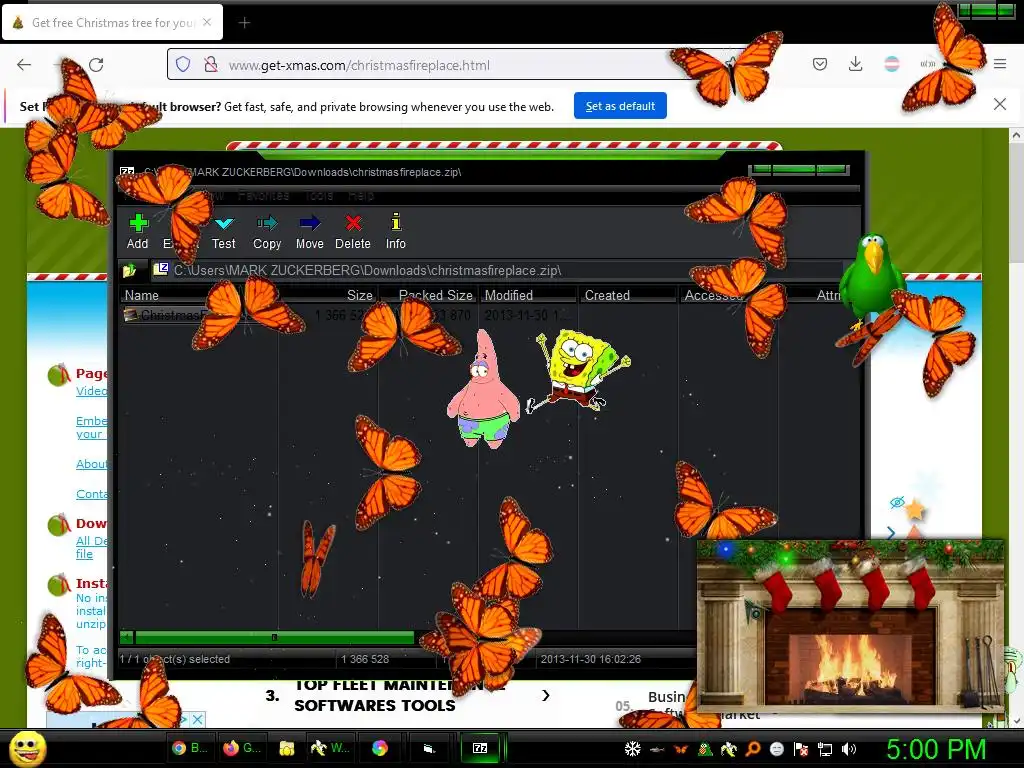Open the Conta... link in sidebar
This screenshot has height=768, width=1024.
click(91, 494)
